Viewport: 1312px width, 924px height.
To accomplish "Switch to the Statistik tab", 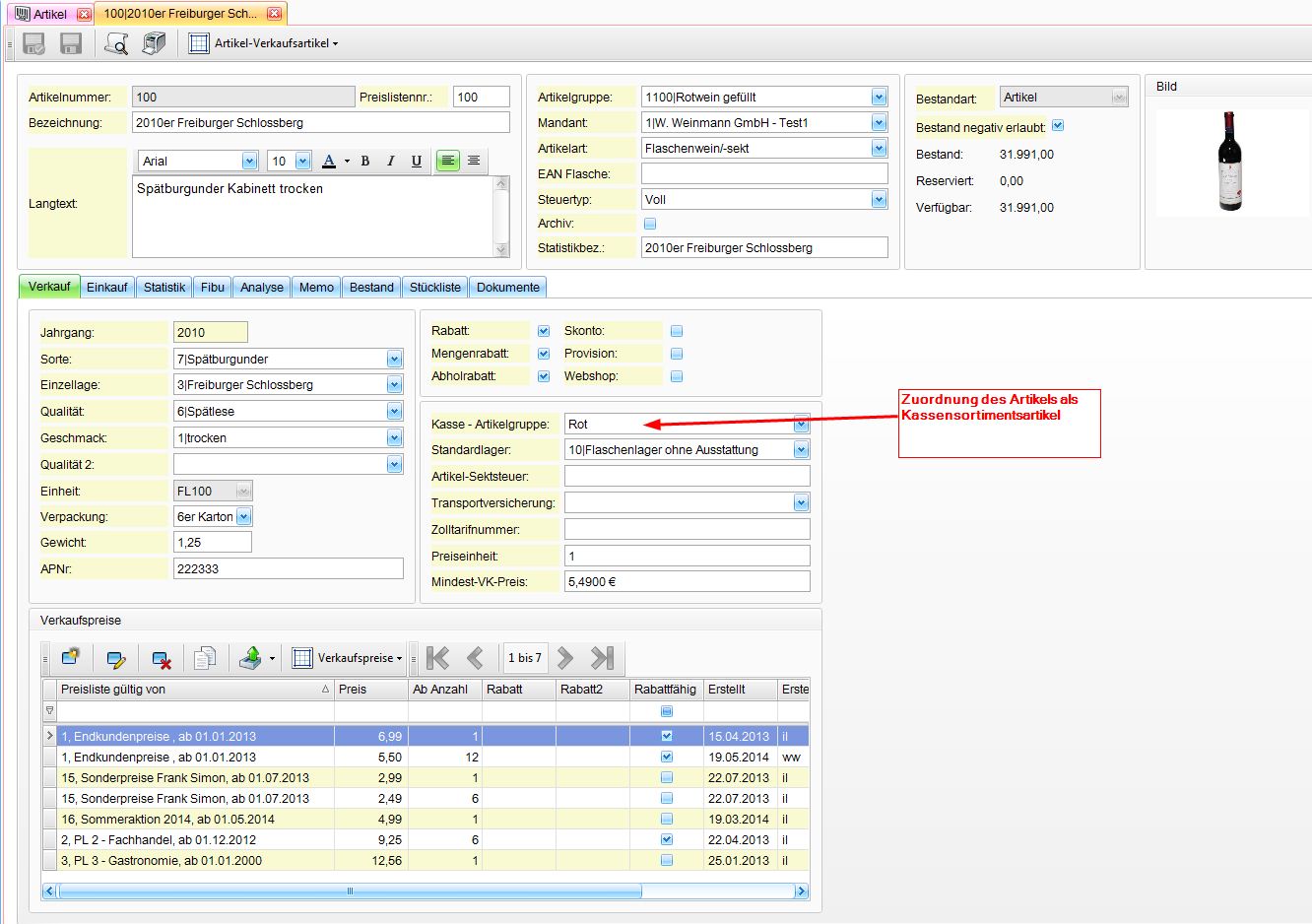I will coord(164,287).
